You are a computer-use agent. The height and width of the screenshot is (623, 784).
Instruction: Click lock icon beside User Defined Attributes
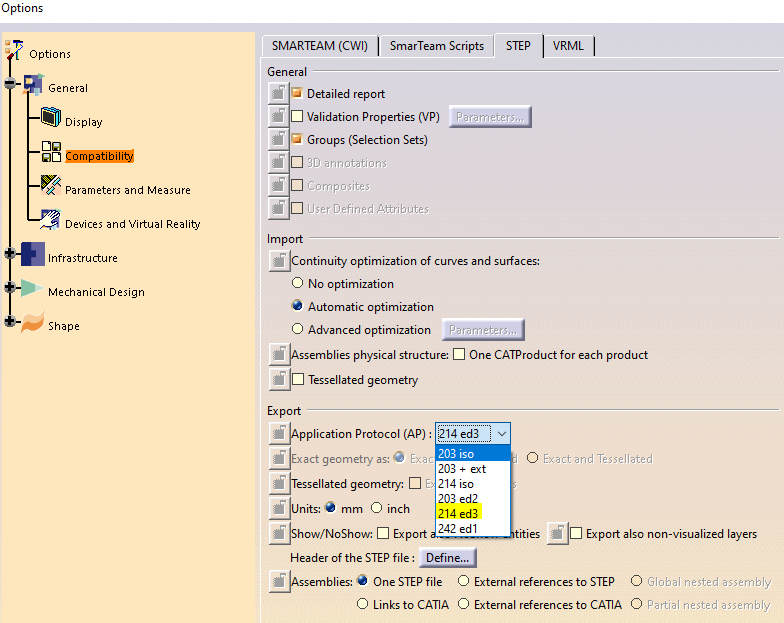[278, 208]
